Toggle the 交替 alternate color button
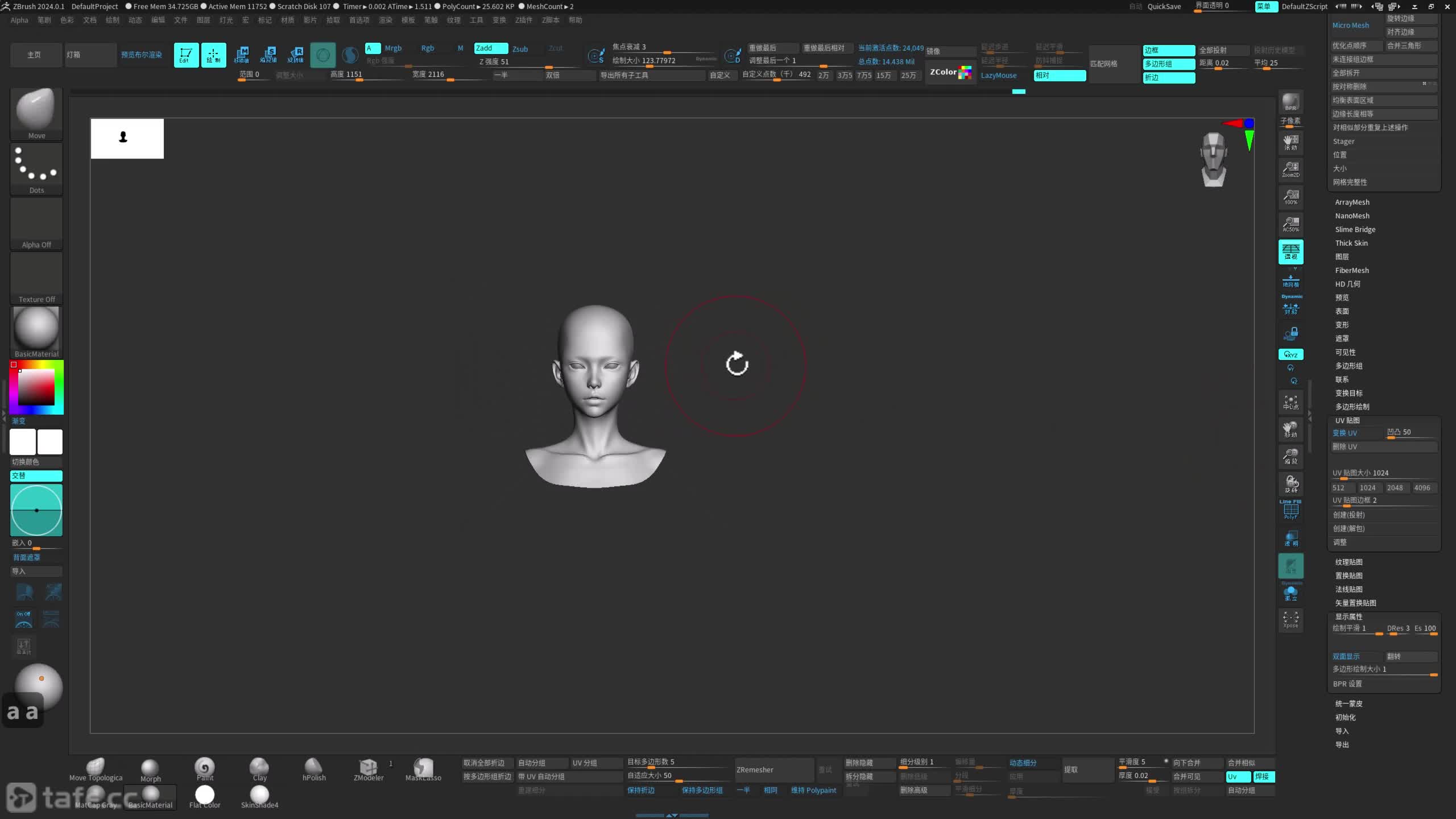1456x819 pixels. (x=36, y=475)
